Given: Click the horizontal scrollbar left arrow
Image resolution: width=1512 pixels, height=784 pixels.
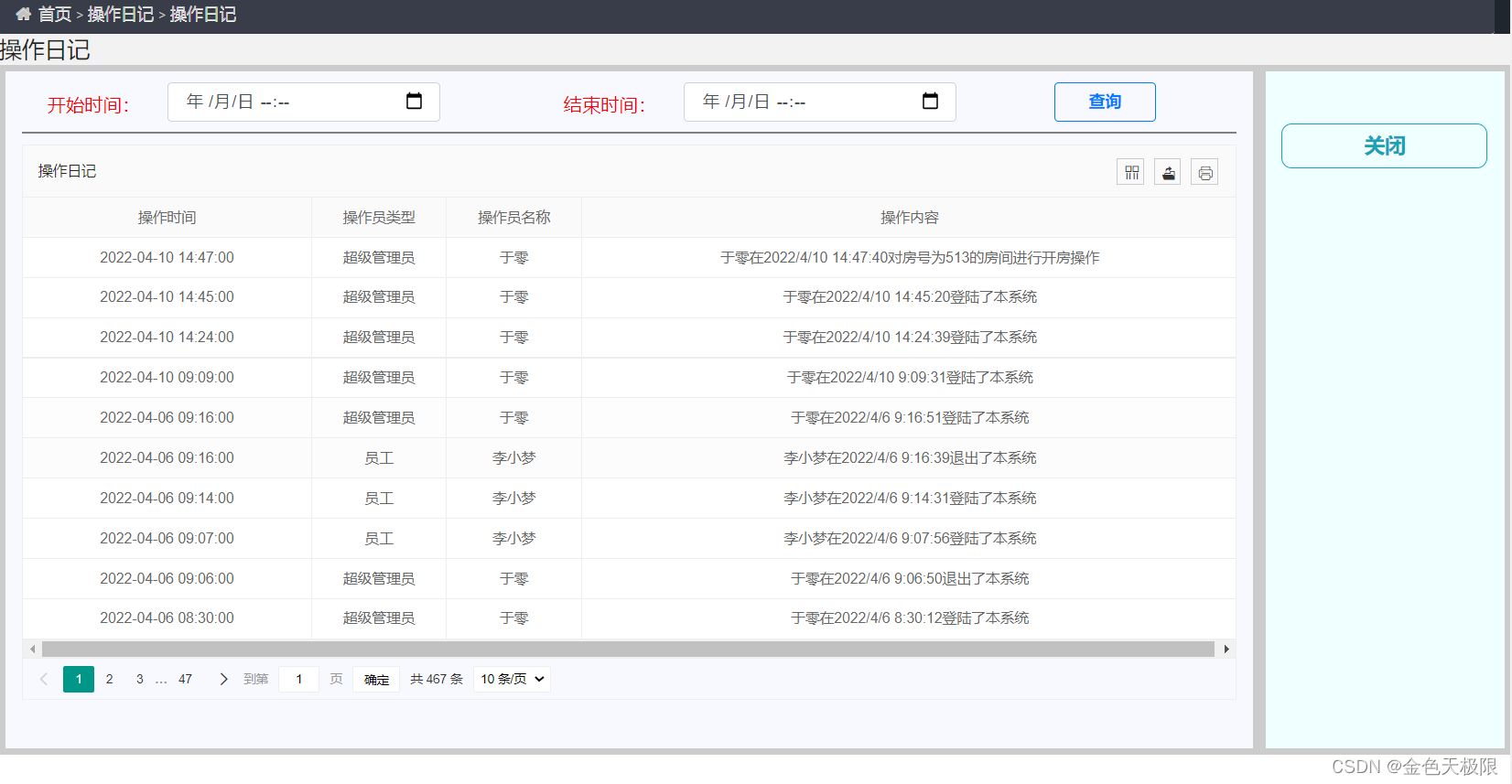Looking at the screenshot, I should (32, 649).
